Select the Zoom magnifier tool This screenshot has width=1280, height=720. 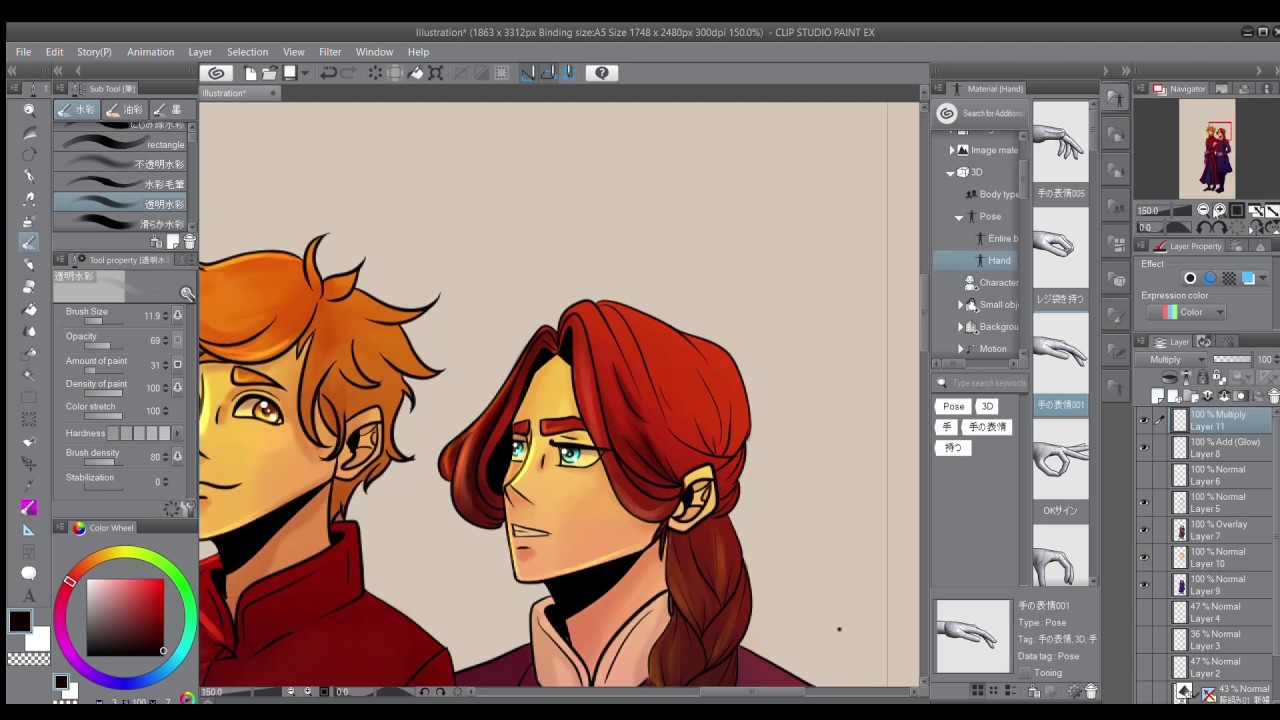tap(29, 110)
